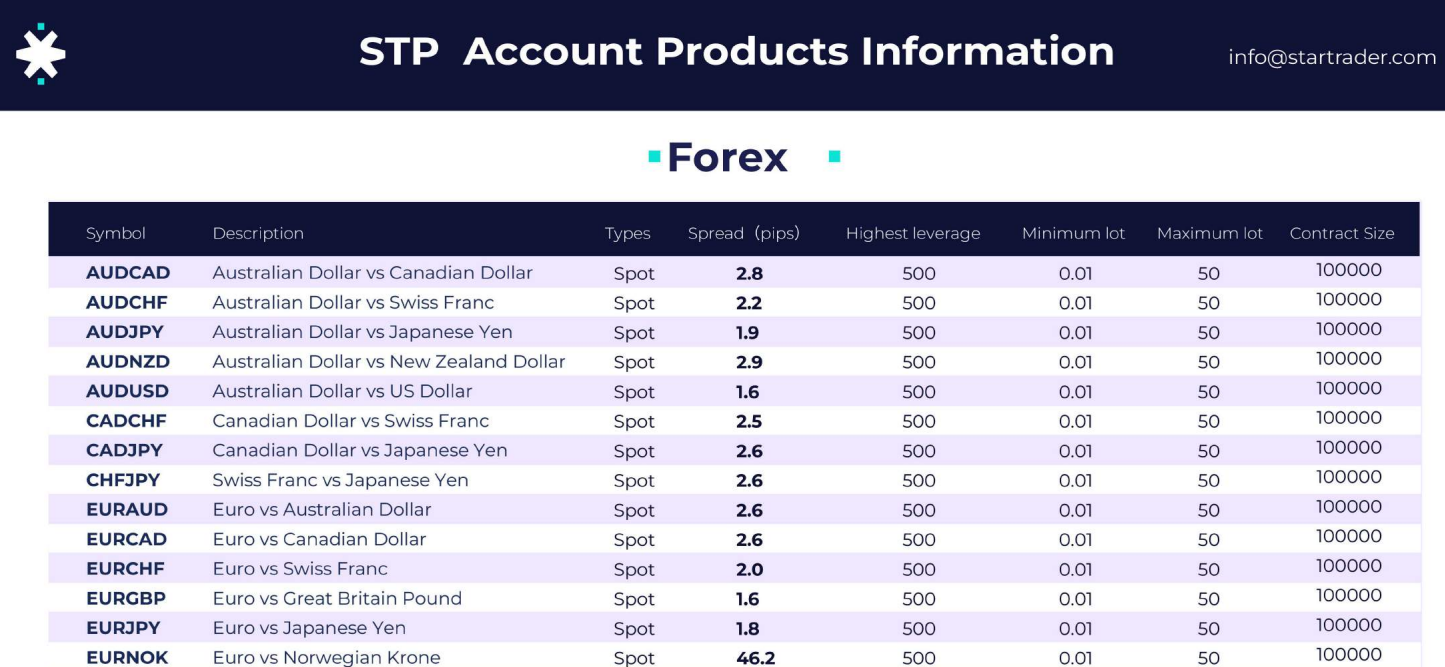Click the teal square right of Forex
This screenshot has width=1445, height=667.
834,157
